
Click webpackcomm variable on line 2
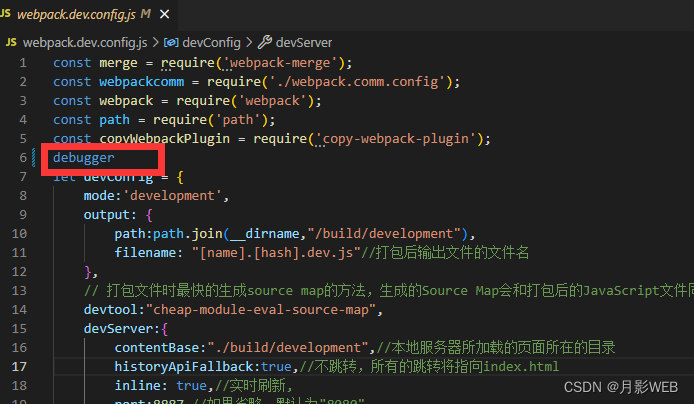(142, 82)
